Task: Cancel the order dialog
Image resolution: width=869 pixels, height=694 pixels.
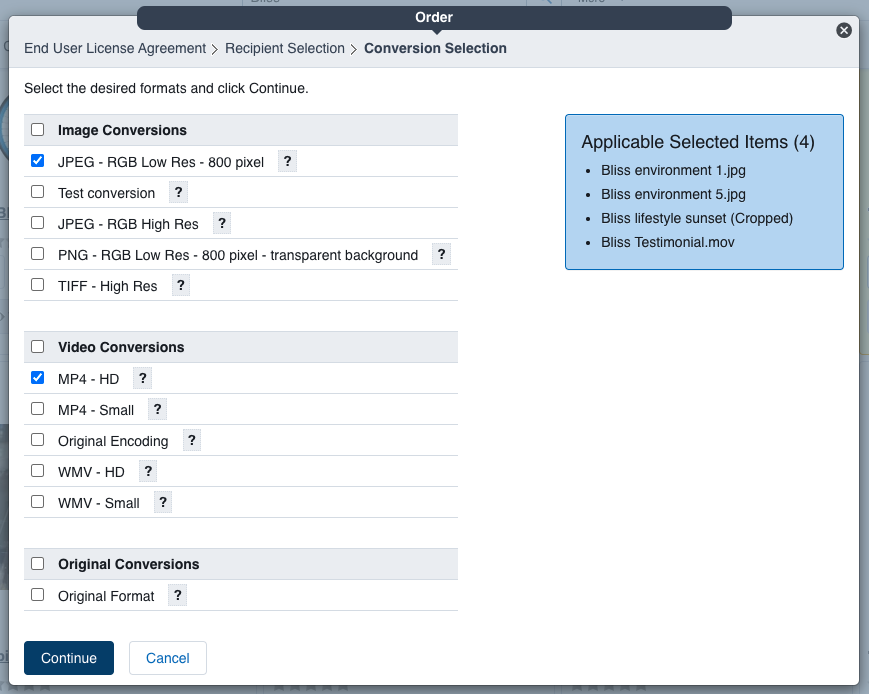Action: pos(167,658)
